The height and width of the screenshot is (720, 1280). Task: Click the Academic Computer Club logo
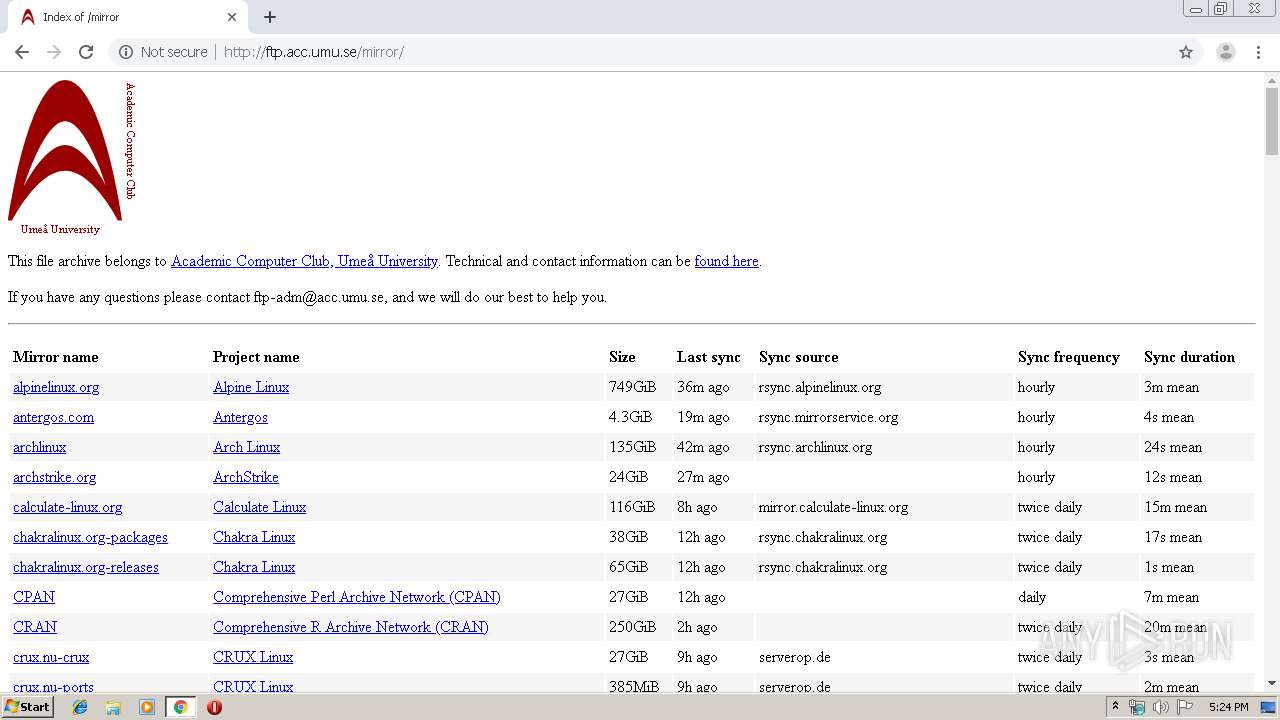coord(71,157)
